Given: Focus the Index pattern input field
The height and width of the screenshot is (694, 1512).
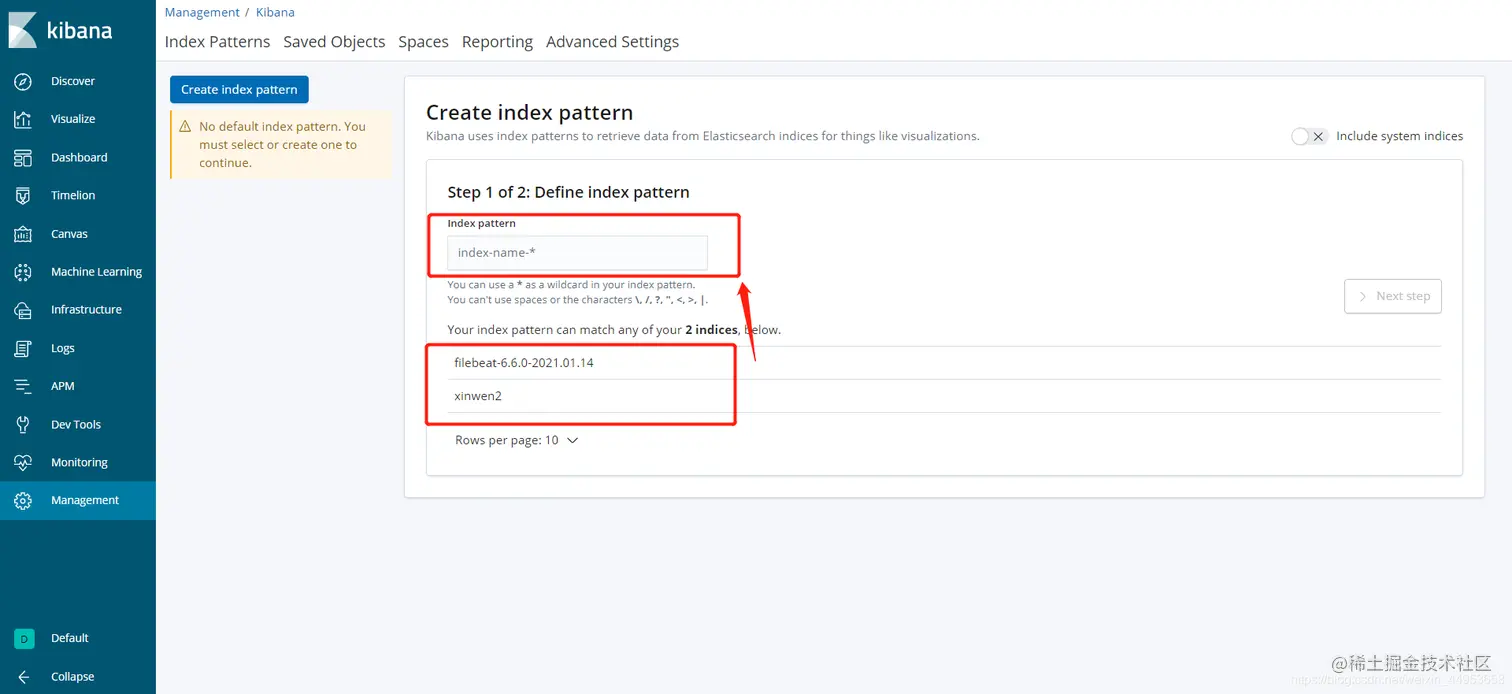Looking at the screenshot, I should point(577,253).
